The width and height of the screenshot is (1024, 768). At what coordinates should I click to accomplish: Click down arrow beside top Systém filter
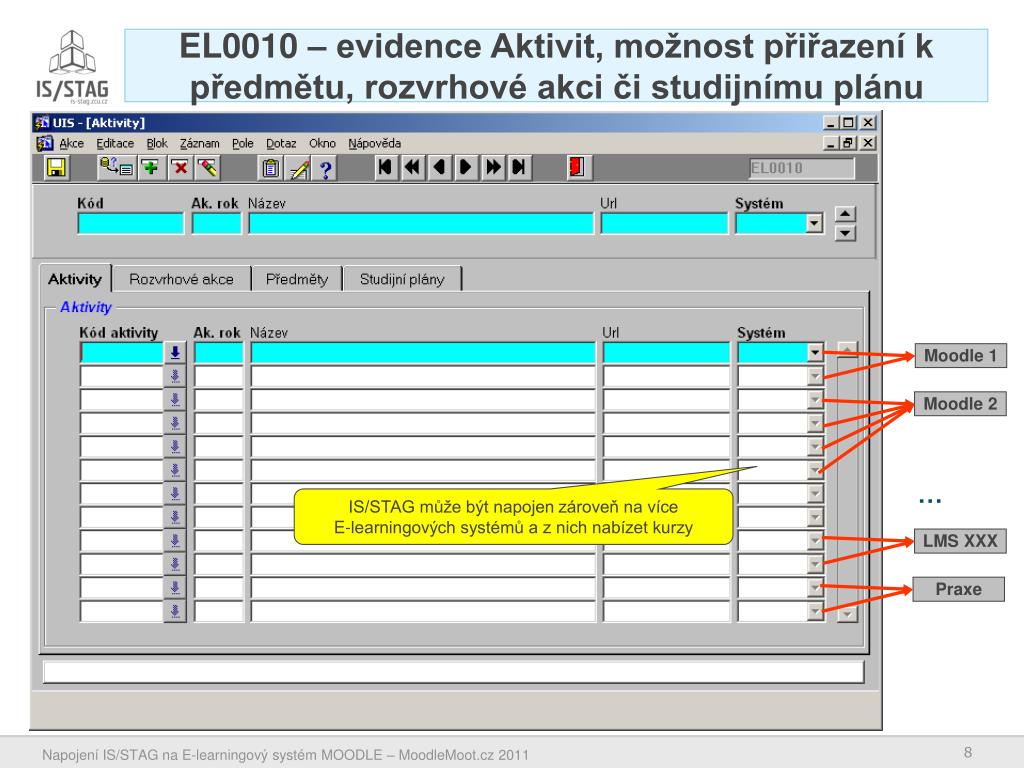pos(845,233)
